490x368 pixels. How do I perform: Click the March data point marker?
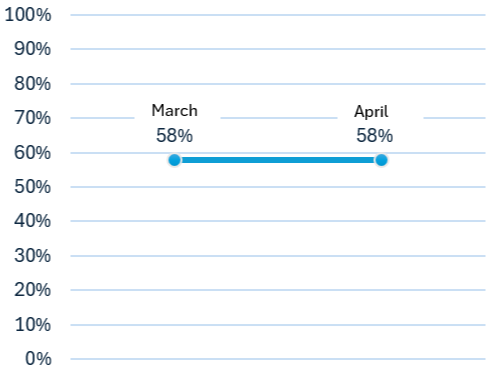click(x=174, y=160)
